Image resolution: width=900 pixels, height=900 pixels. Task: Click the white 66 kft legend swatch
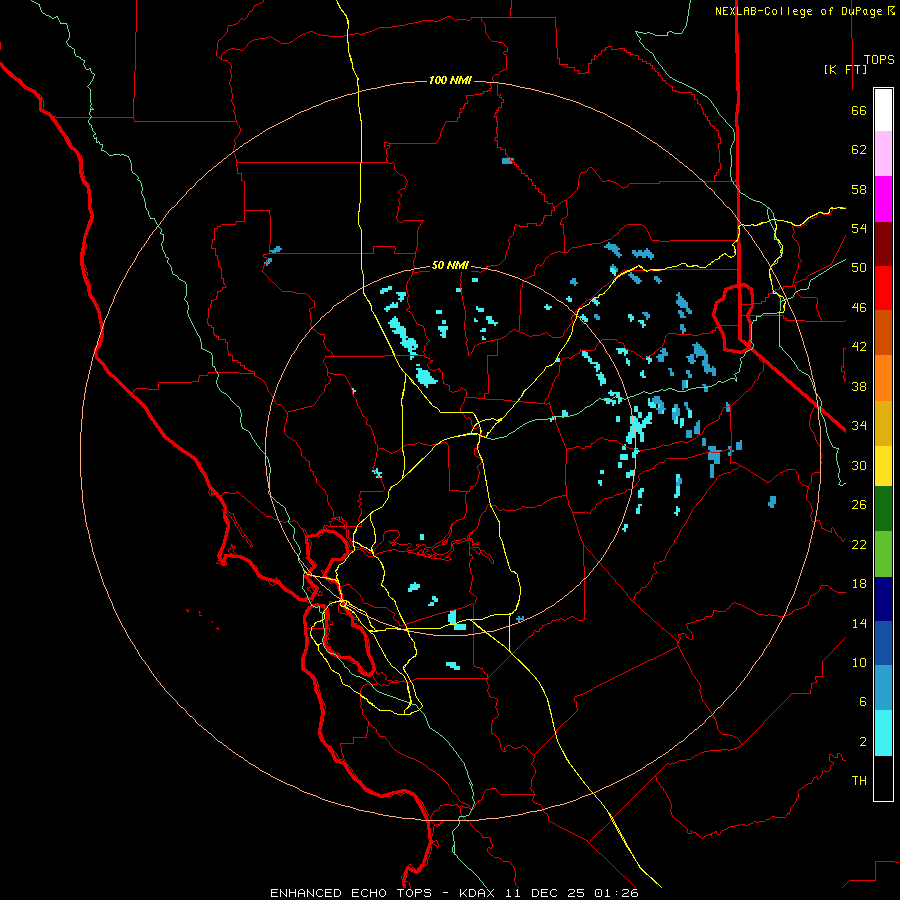[x=883, y=110]
